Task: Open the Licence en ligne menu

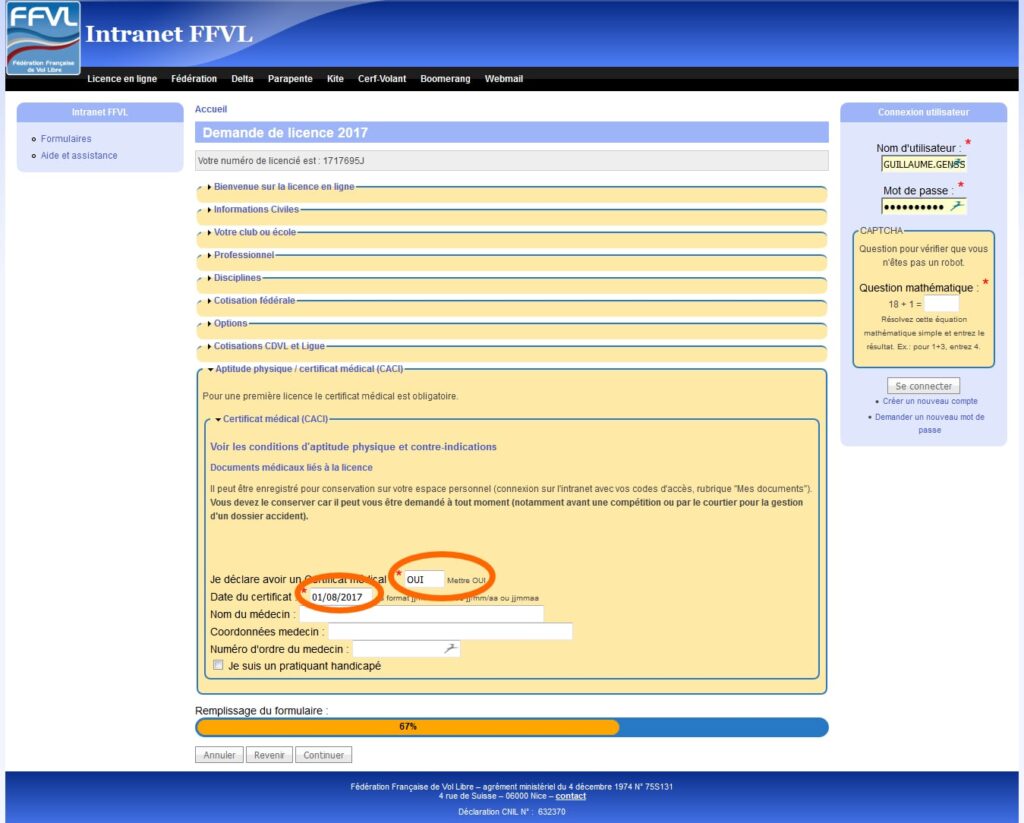Action: click(122, 79)
